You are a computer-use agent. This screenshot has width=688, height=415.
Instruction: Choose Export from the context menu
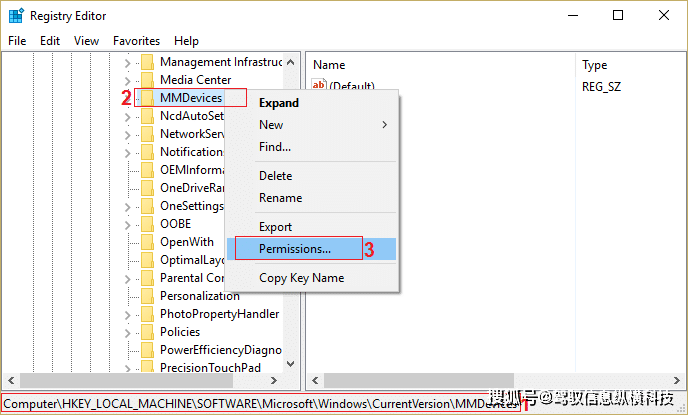pyautogui.click(x=275, y=227)
